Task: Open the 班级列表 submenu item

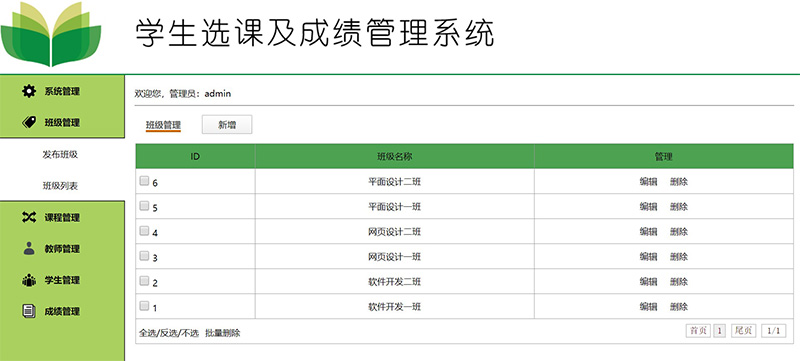Action: 60,186
